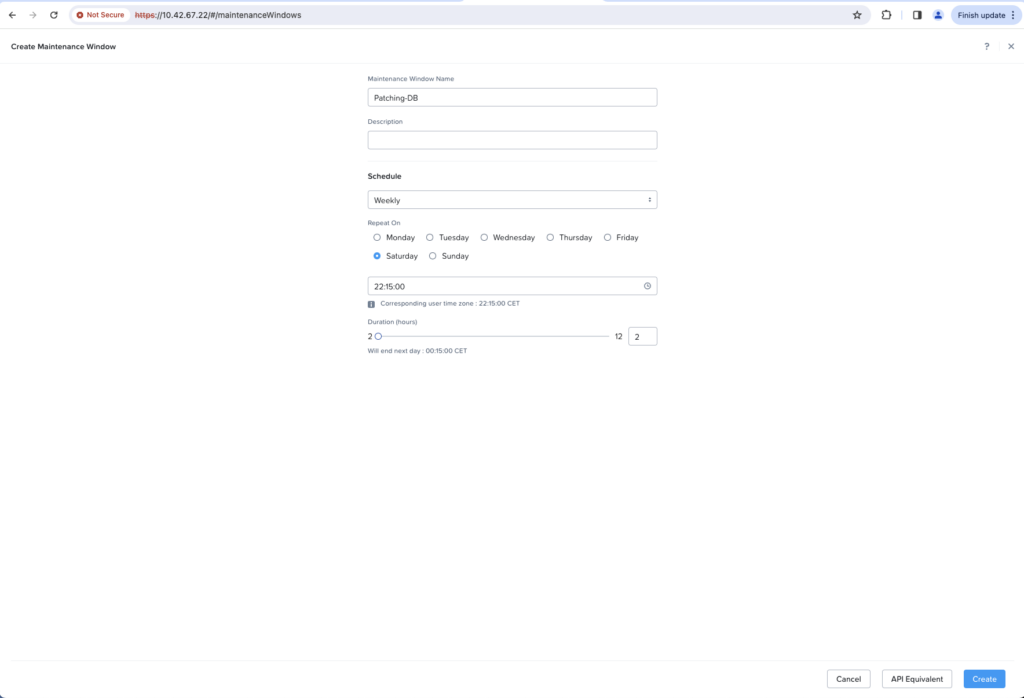Select the Sunday radio button

point(432,256)
